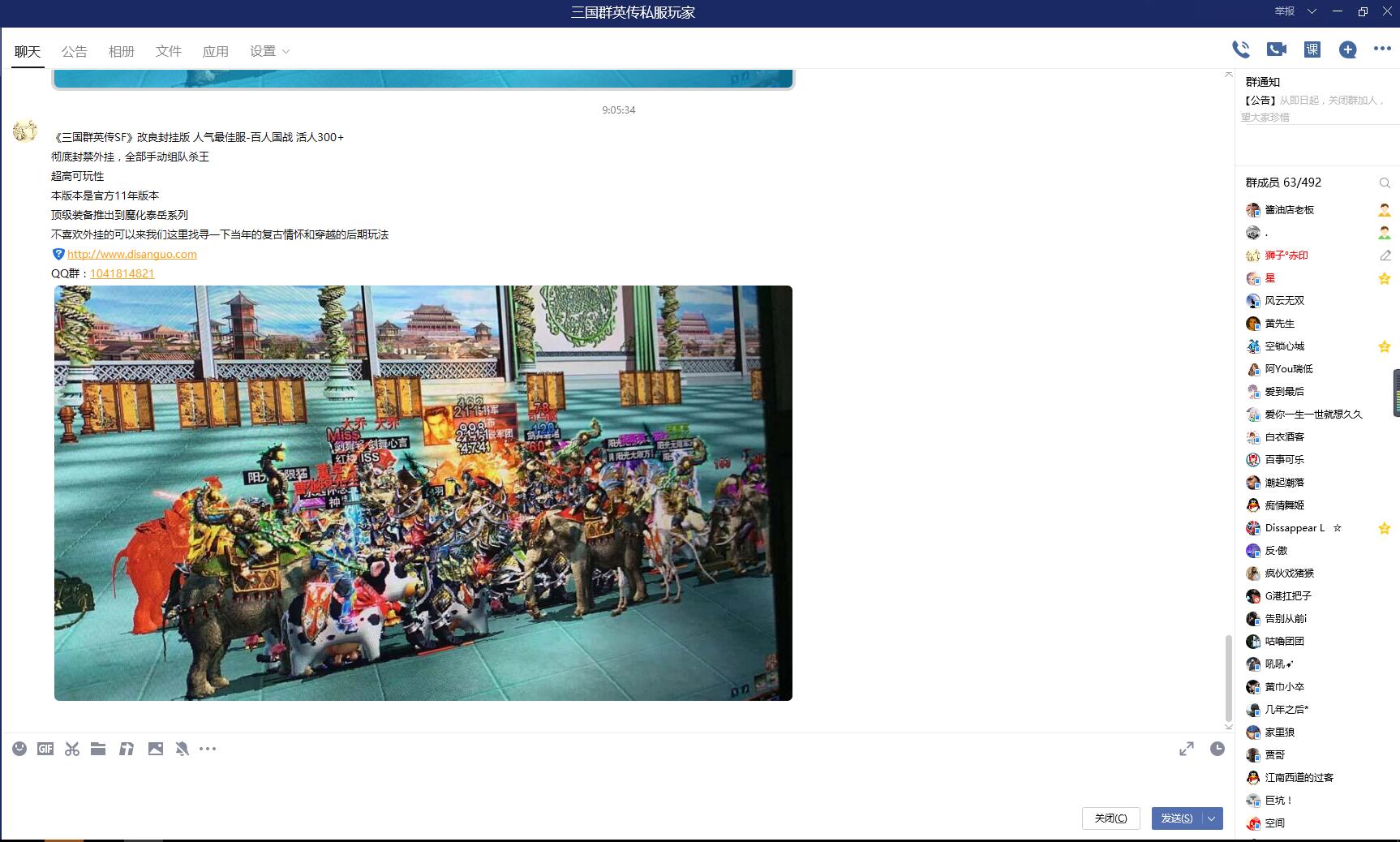
Task: Click the security shield icon before link
Action: (58, 254)
